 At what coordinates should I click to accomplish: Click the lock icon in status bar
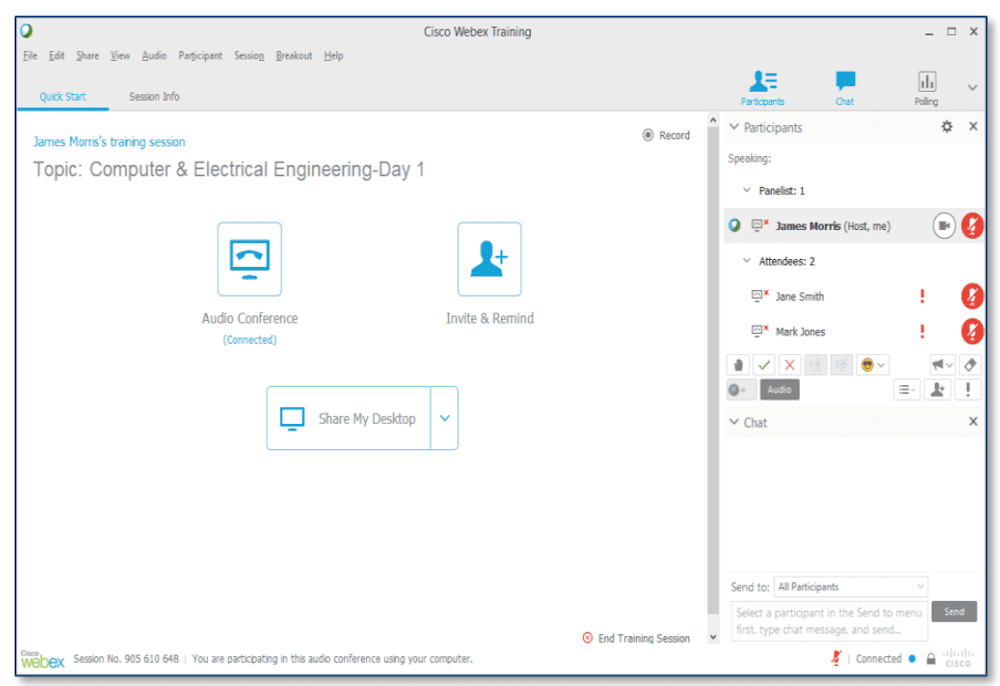tap(930, 659)
